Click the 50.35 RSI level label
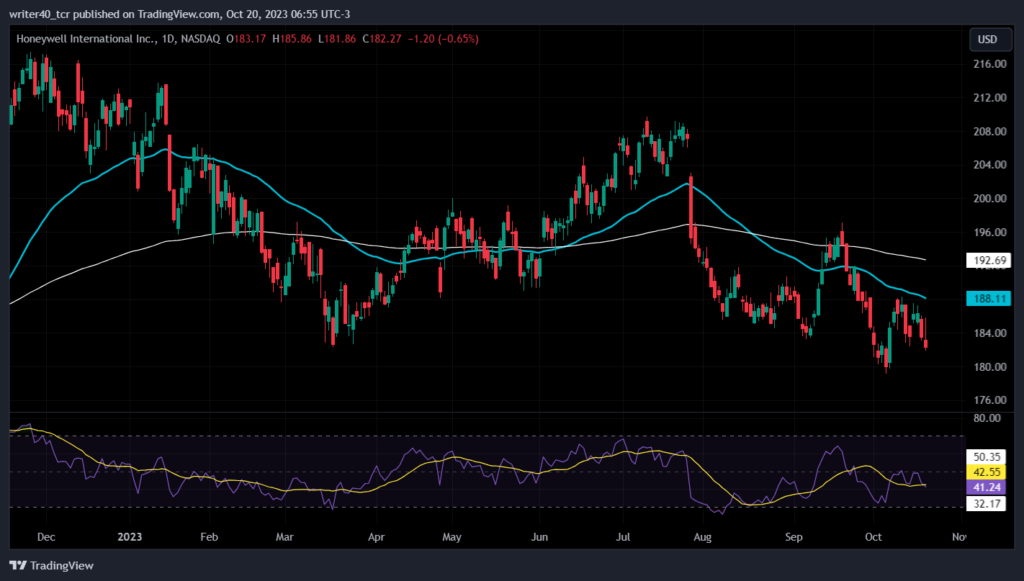Screen dimensions: 1024x581 pyautogui.click(x=985, y=457)
